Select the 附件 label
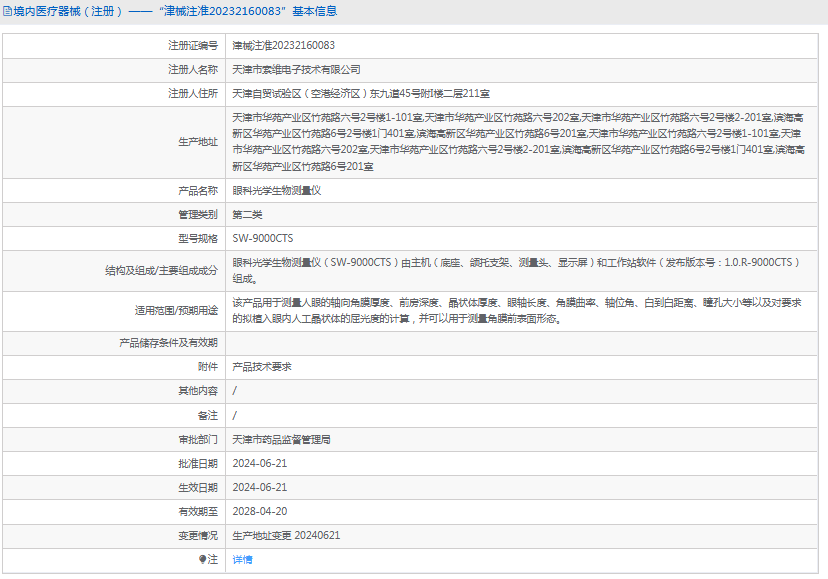828x579 pixels. tap(208, 367)
